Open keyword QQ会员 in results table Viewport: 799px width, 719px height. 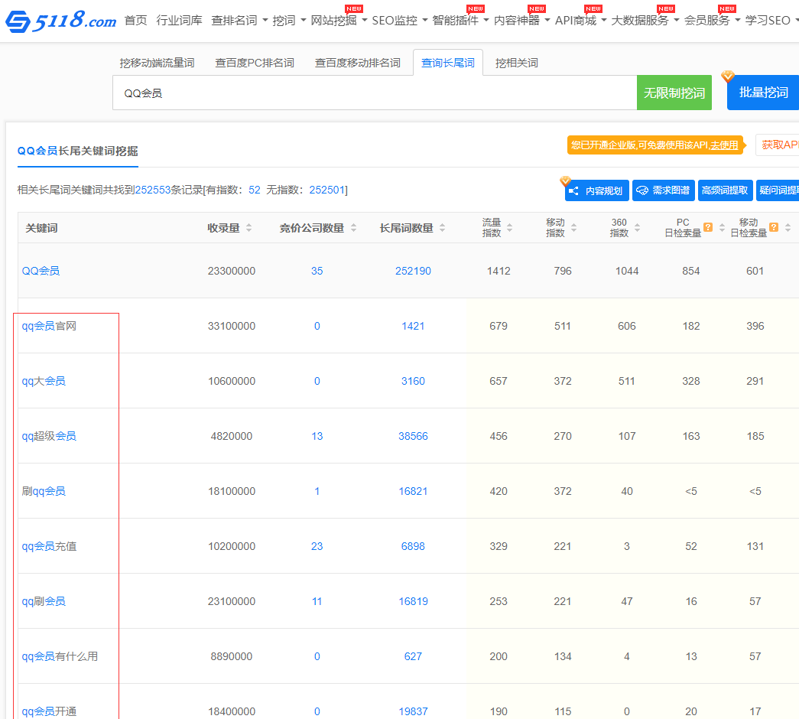(x=41, y=271)
